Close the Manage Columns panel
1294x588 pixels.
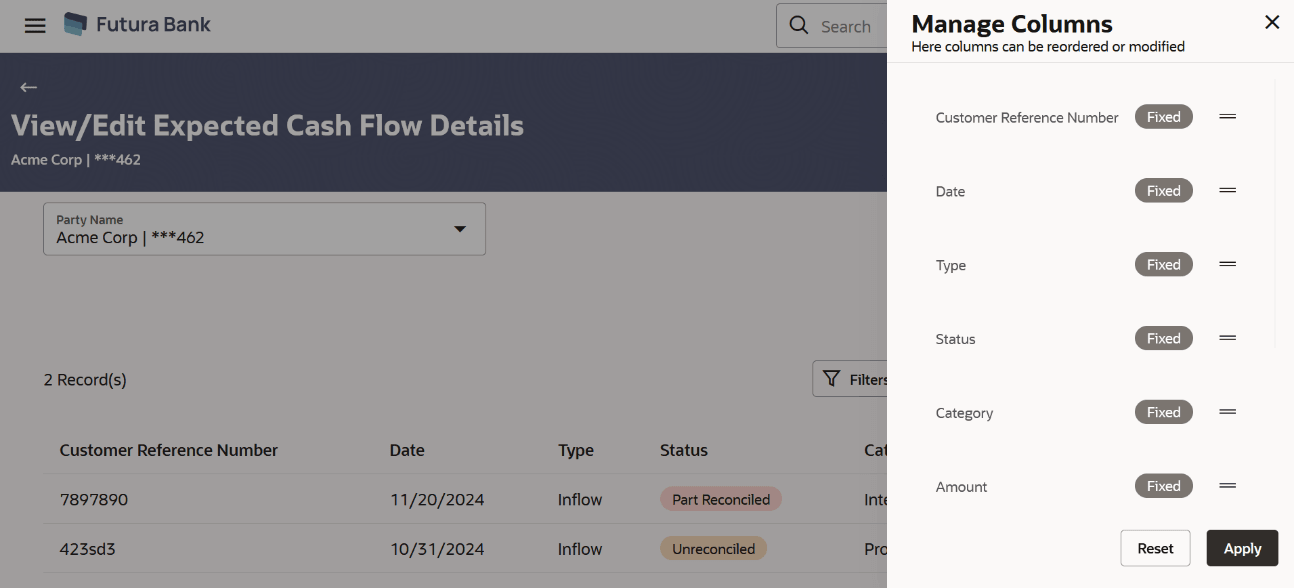point(1272,22)
